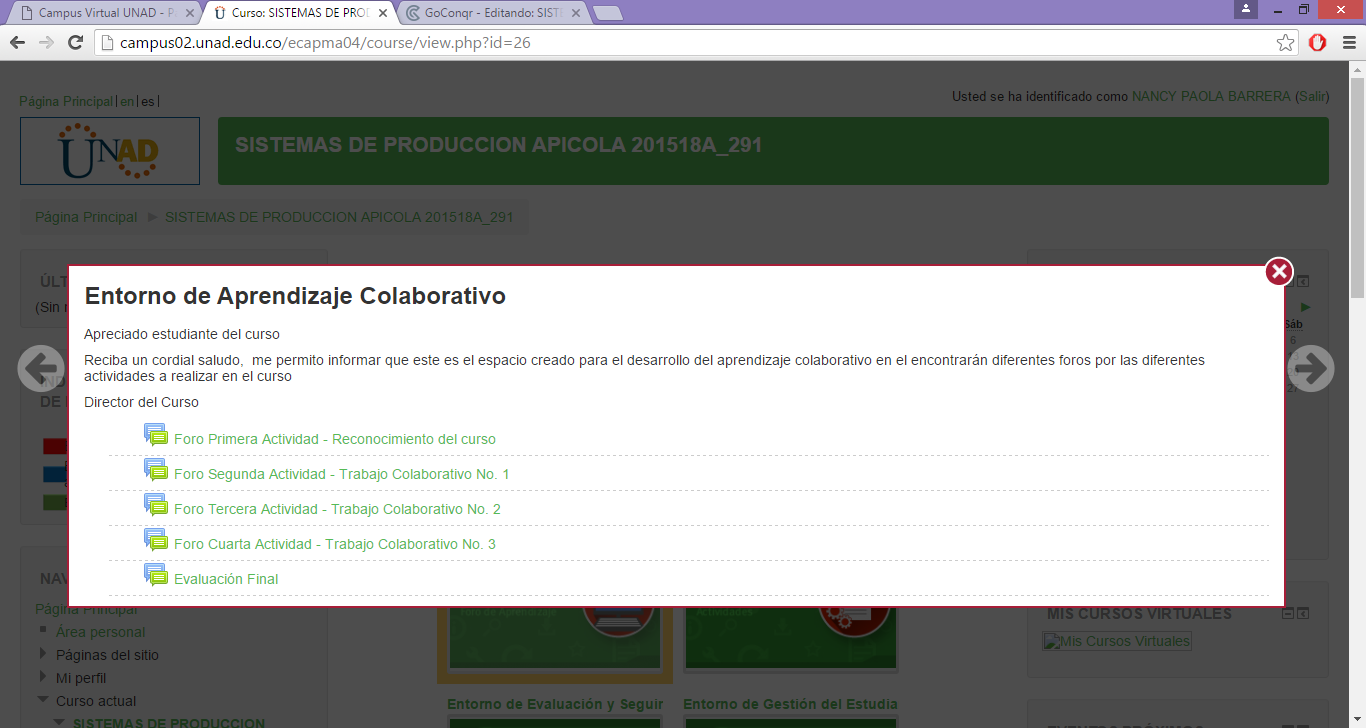The image size is (1366, 728).
Task: Click the browser address bar
Action: tap(690, 42)
